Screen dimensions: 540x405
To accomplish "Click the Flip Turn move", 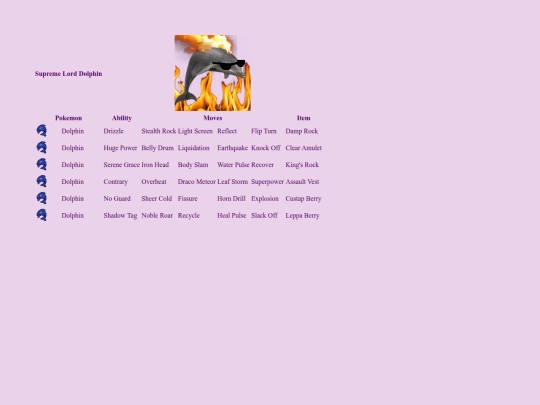I will point(264,131).
